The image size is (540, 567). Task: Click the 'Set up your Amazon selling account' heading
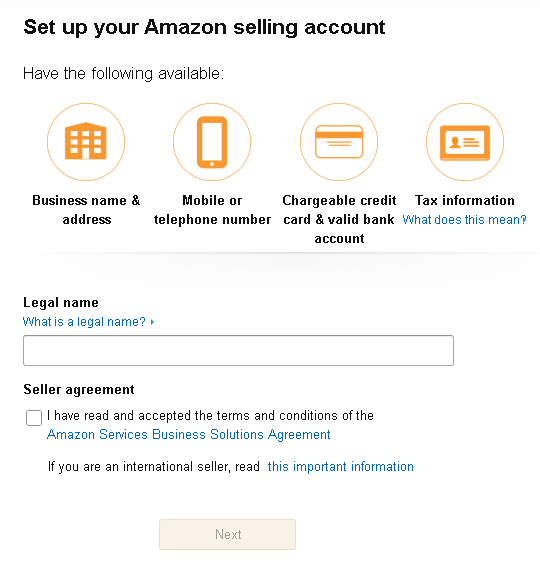(x=204, y=27)
